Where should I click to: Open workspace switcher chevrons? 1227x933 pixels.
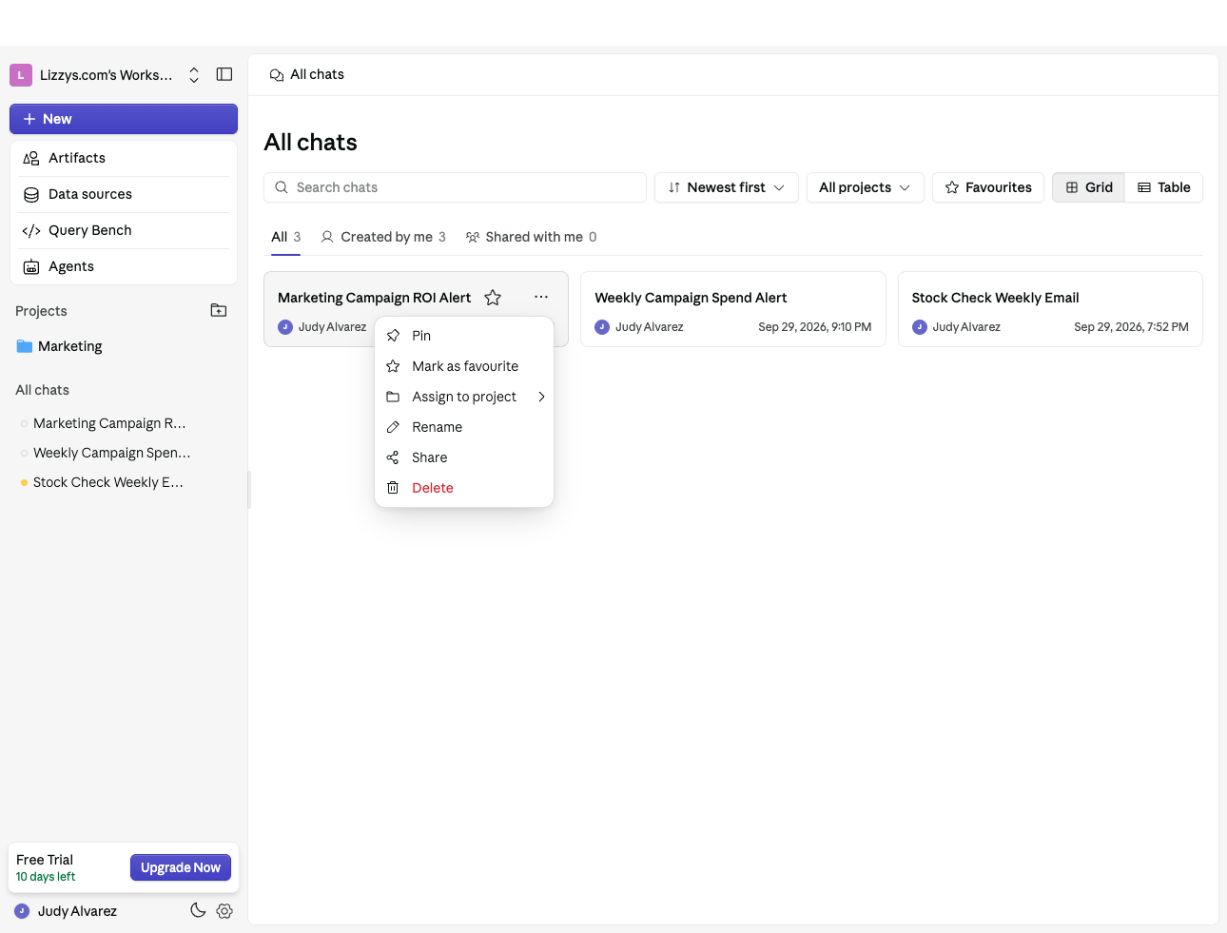194,75
